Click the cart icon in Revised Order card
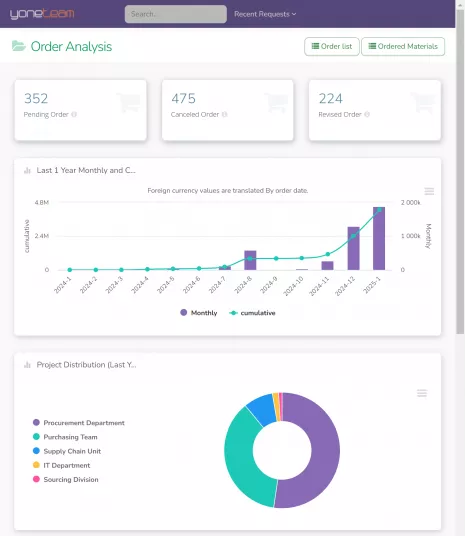Viewport: 465px width, 536px height. point(423,102)
